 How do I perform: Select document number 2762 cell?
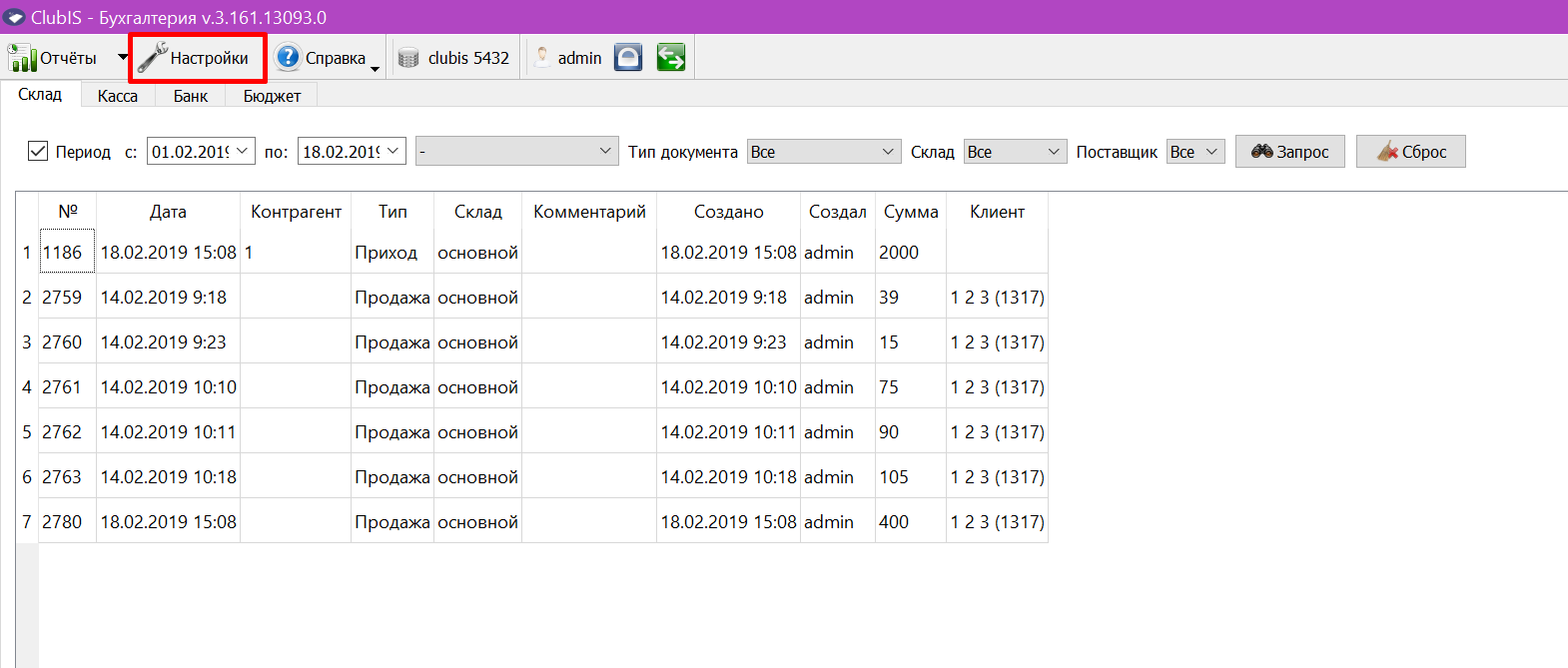click(x=67, y=431)
